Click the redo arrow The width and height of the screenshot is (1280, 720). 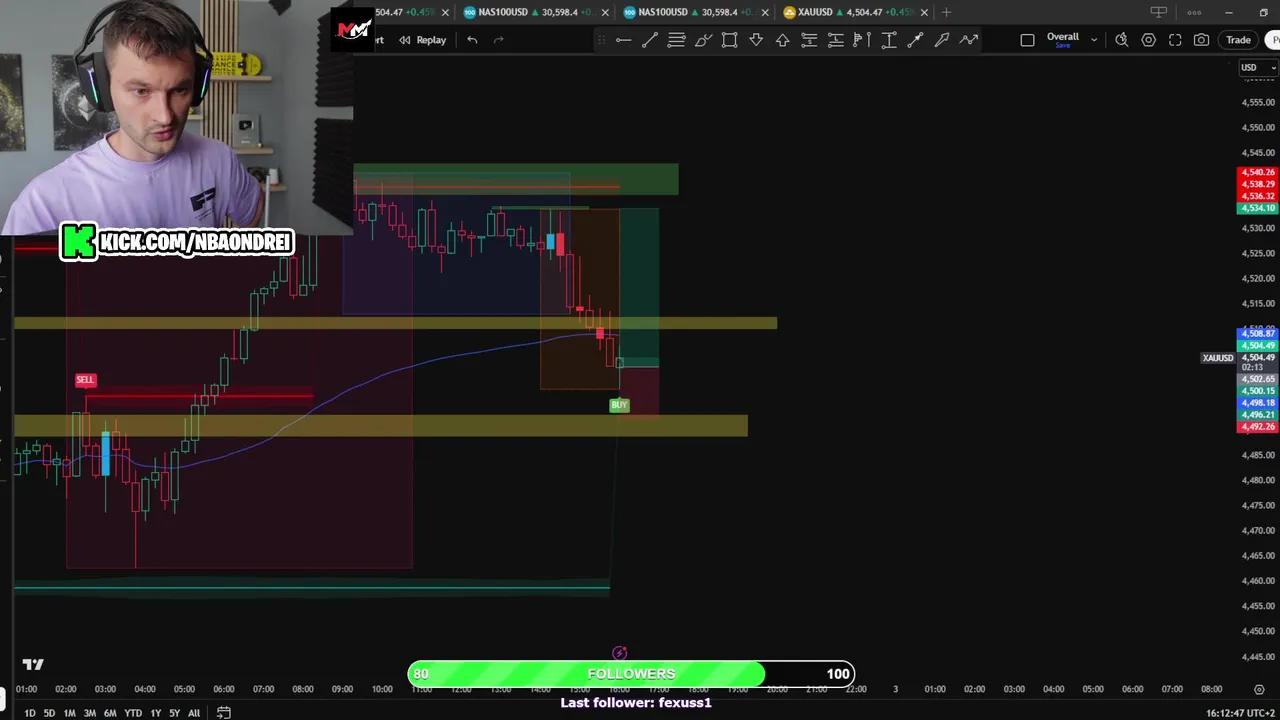499,40
